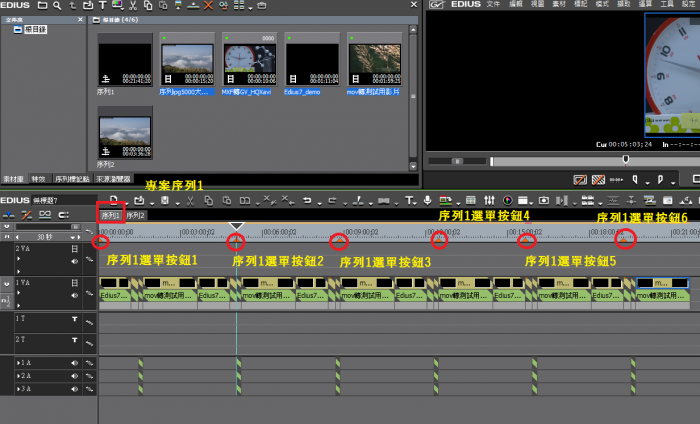Open the 文件 menu in preview window

(x=495, y=5)
